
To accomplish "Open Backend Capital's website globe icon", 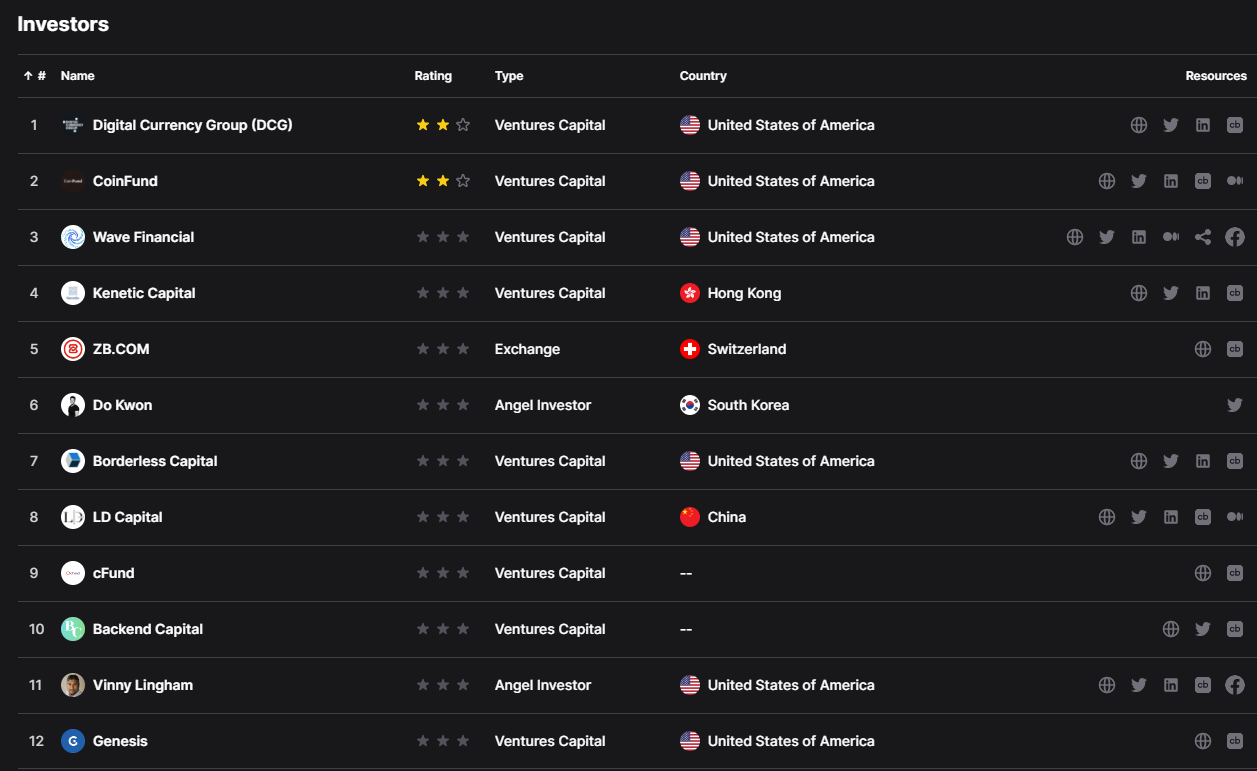I will point(1171,629).
